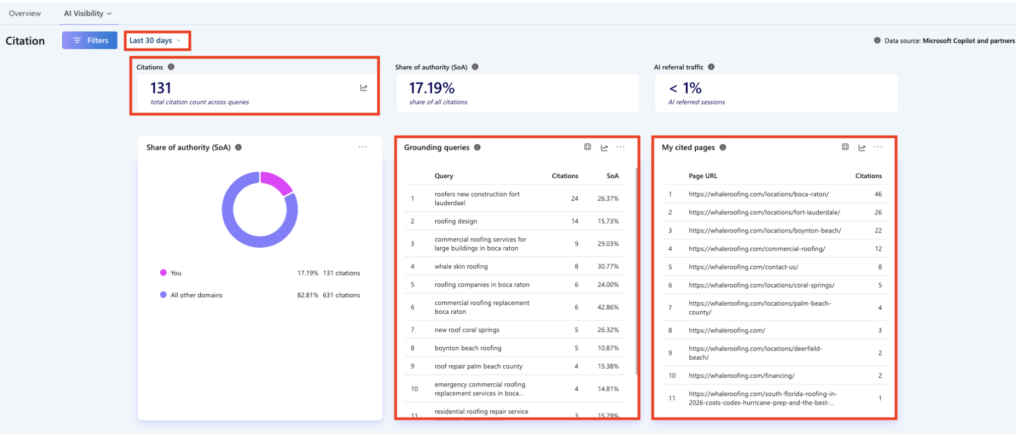Click the 17.19% share of authority value
The width and height of the screenshot is (1024, 444).
coord(432,88)
